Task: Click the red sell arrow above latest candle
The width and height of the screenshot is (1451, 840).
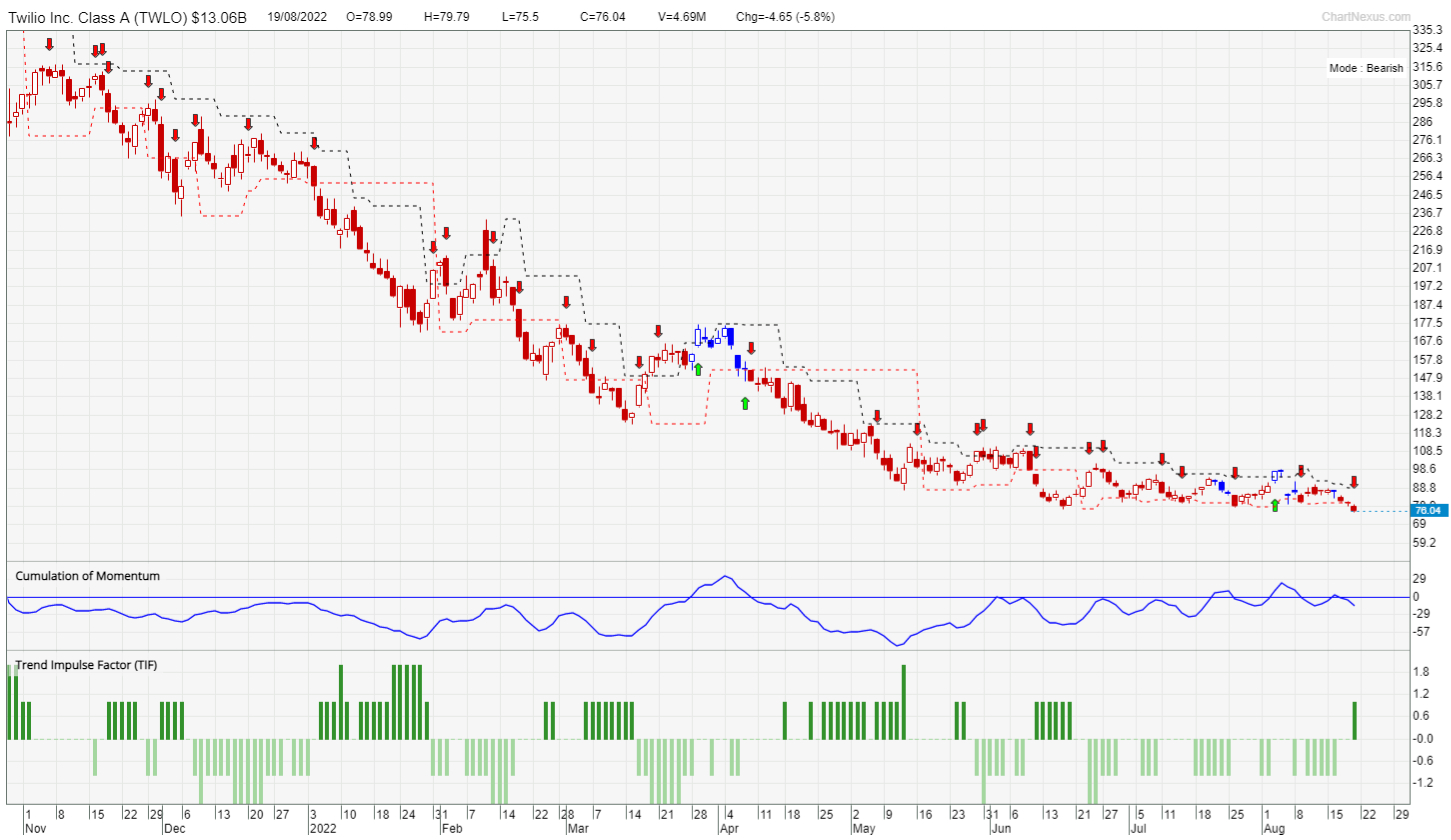Action: (1354, 482)
